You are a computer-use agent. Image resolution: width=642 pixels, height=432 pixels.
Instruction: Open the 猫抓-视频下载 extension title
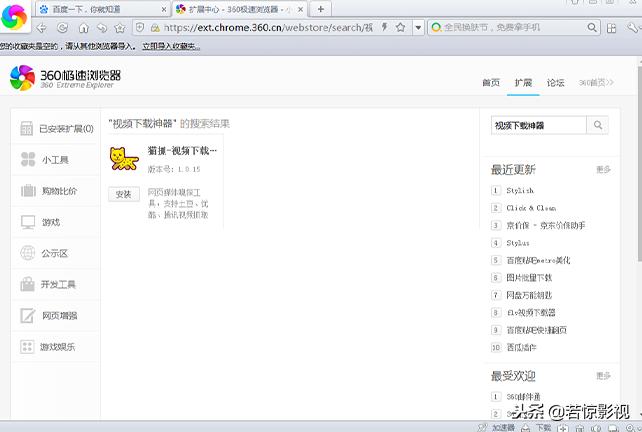pyautogui.click(x=182, y=151)
